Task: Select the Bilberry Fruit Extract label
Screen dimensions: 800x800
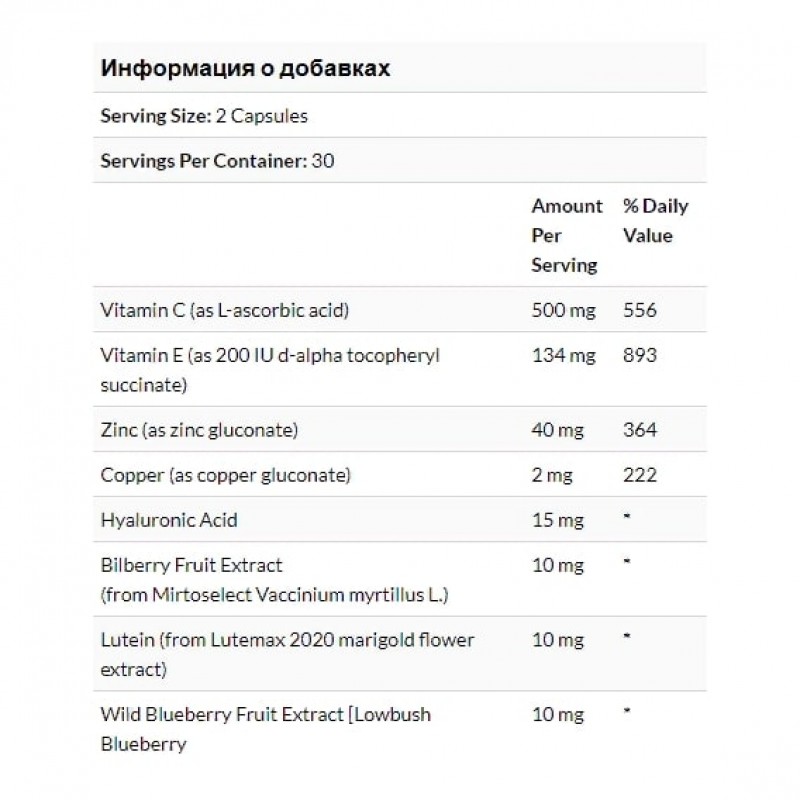Action: click(x=192, y=566)
